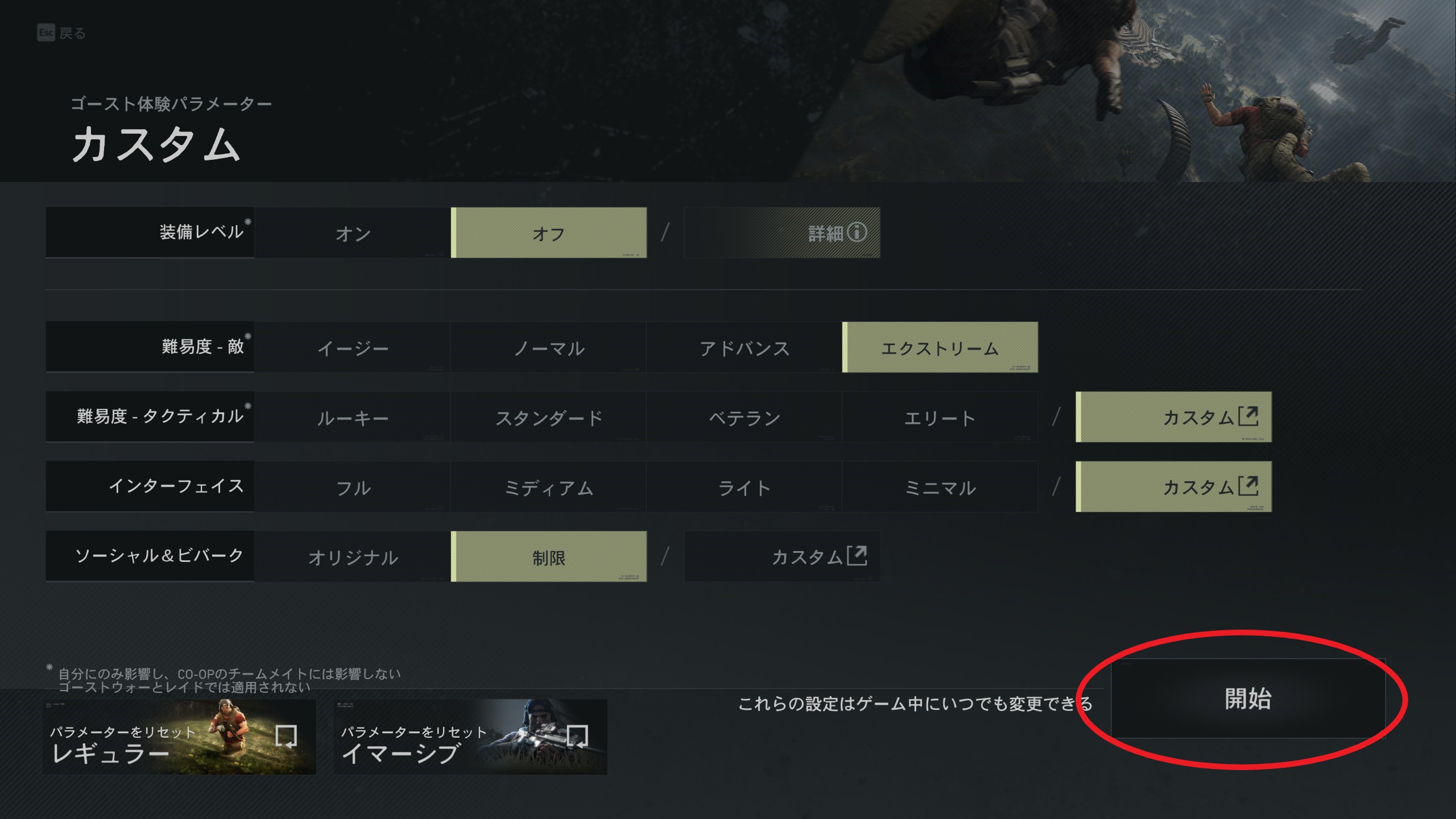Click 戻る back link
The height and width of the screenshot is (819, 1456).
pyautogui.click(x=72, y=34)
